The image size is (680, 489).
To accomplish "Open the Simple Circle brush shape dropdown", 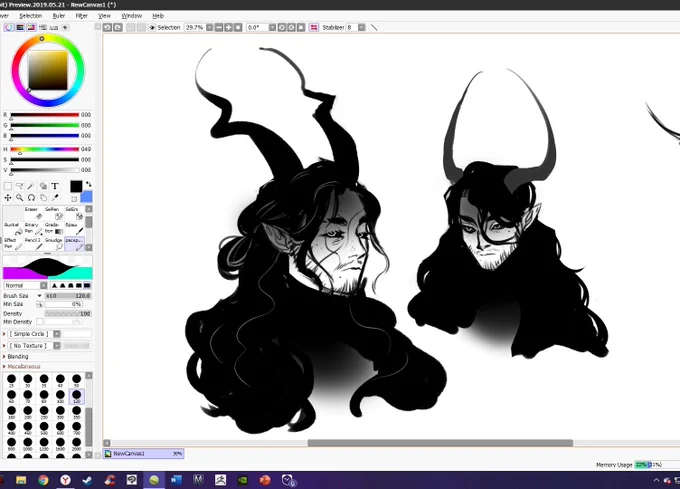I will 57,334.
